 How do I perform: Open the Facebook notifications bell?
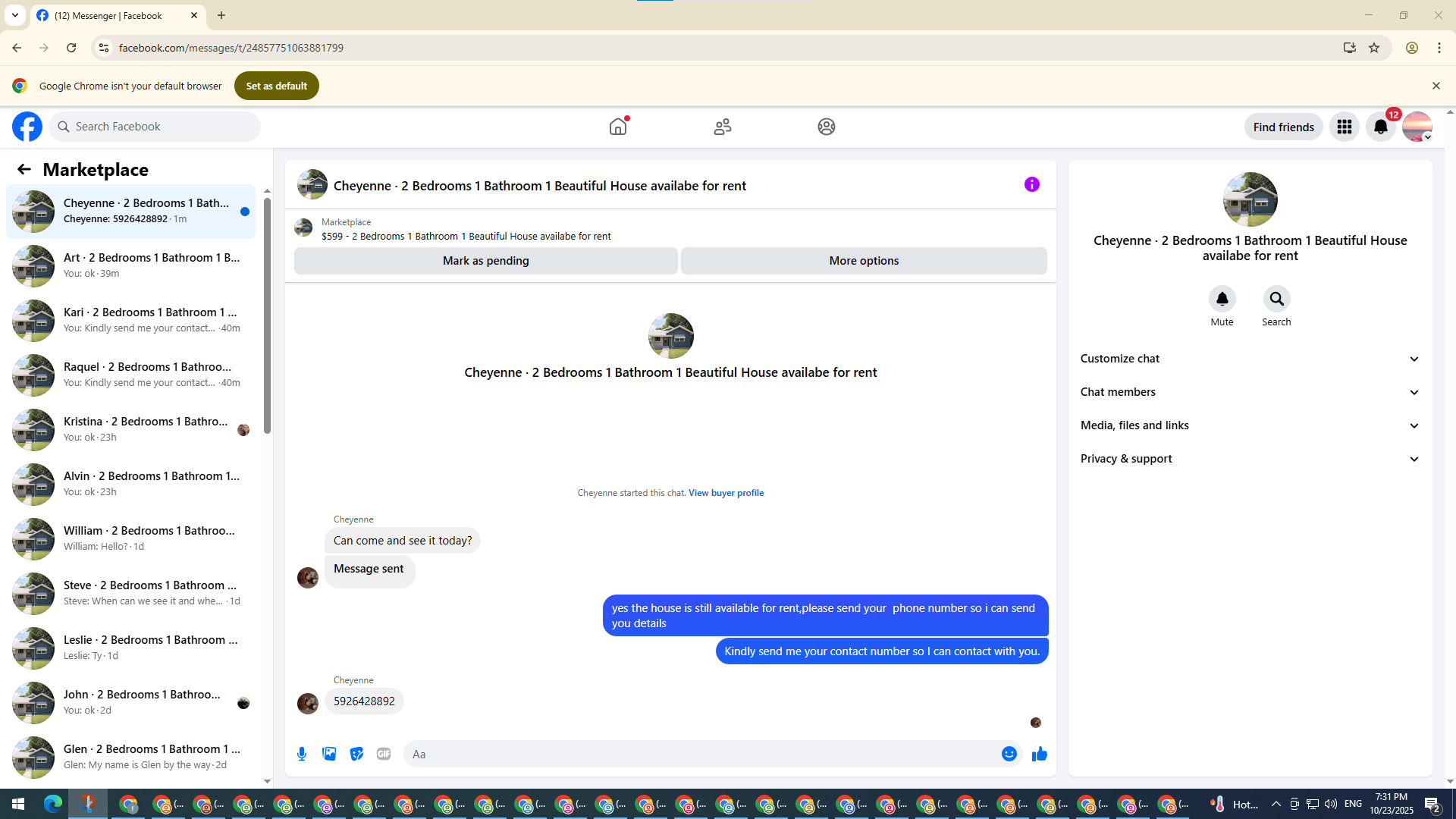pyautogui.click(x=1380, y=127)
